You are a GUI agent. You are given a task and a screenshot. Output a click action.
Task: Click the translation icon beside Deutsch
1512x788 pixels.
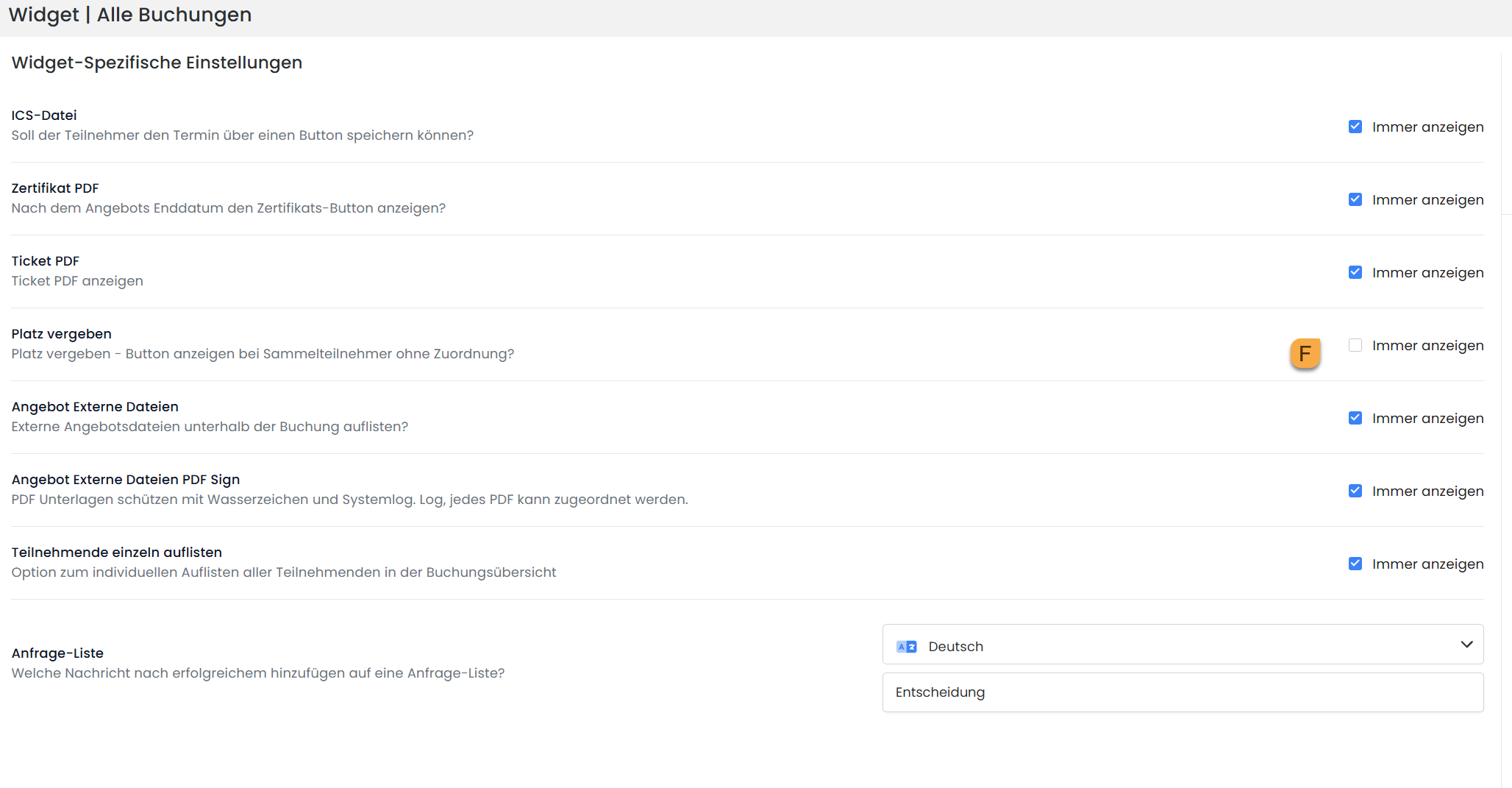[906, 647]
